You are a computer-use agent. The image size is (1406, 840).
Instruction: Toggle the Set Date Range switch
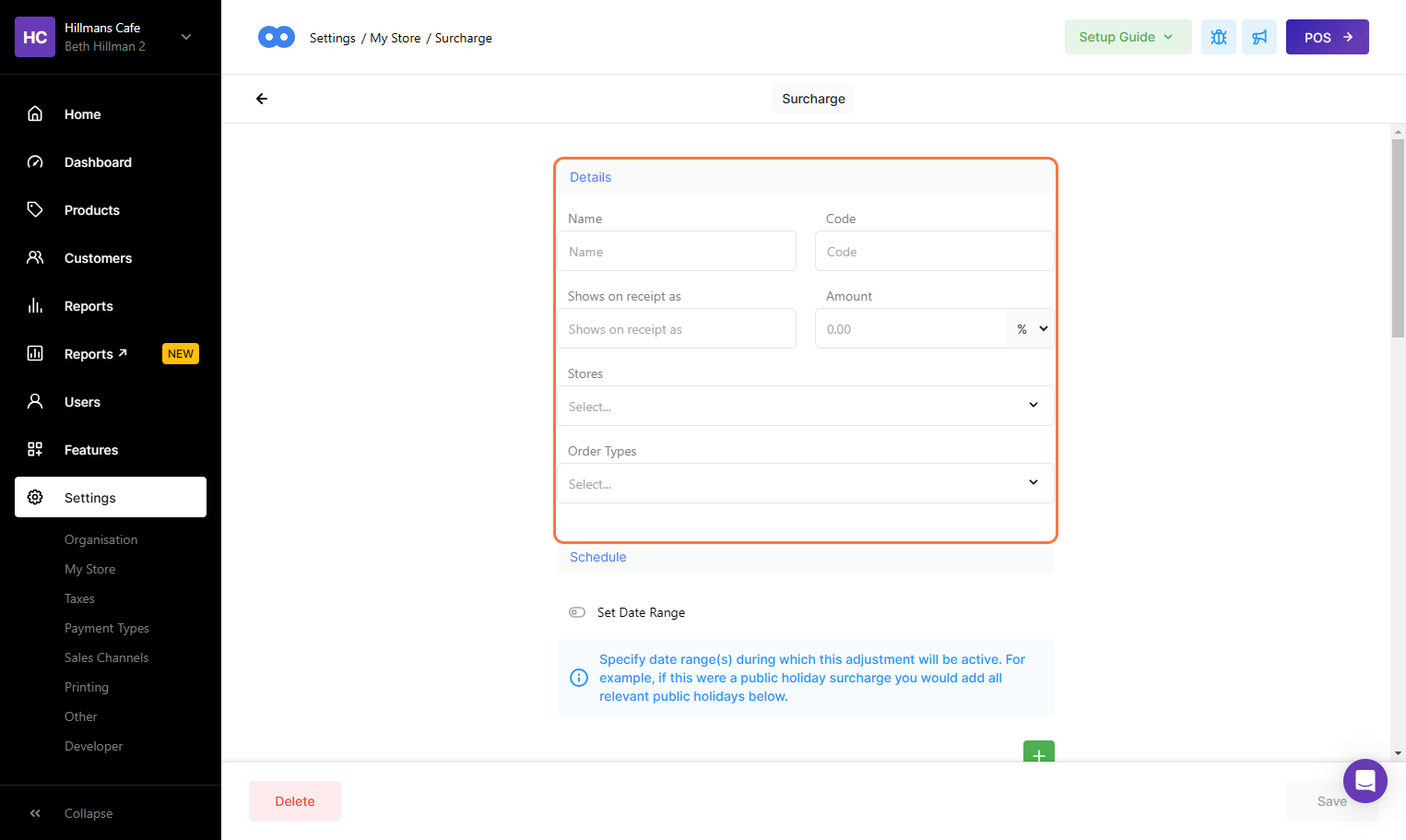click(577, 612)
